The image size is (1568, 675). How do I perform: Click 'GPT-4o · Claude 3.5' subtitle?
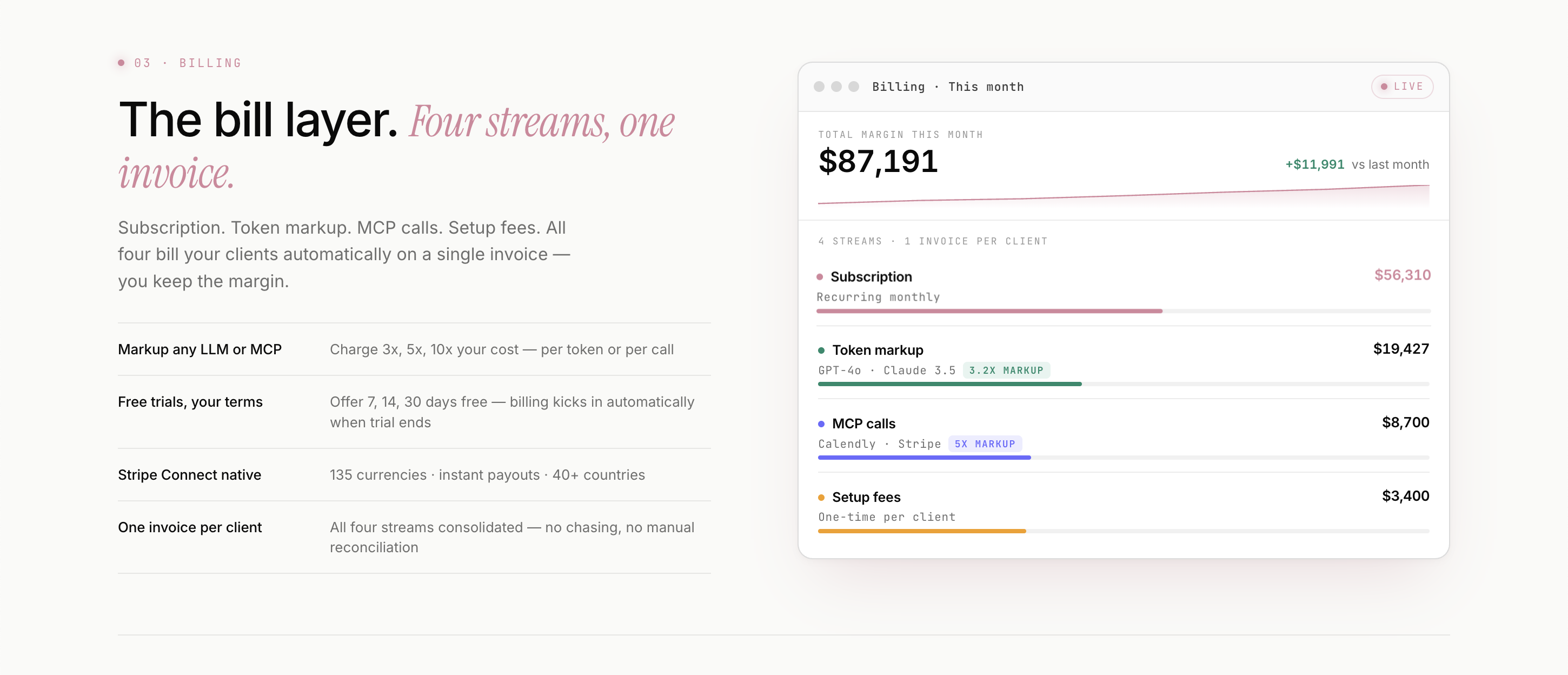click(887, 370)
